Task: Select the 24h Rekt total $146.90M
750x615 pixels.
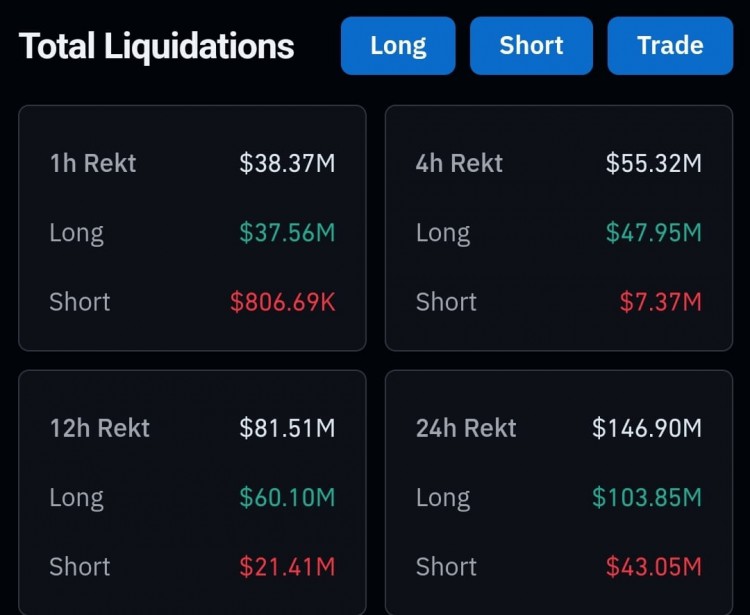Action: pyautogui.click(x=647, y=428)
